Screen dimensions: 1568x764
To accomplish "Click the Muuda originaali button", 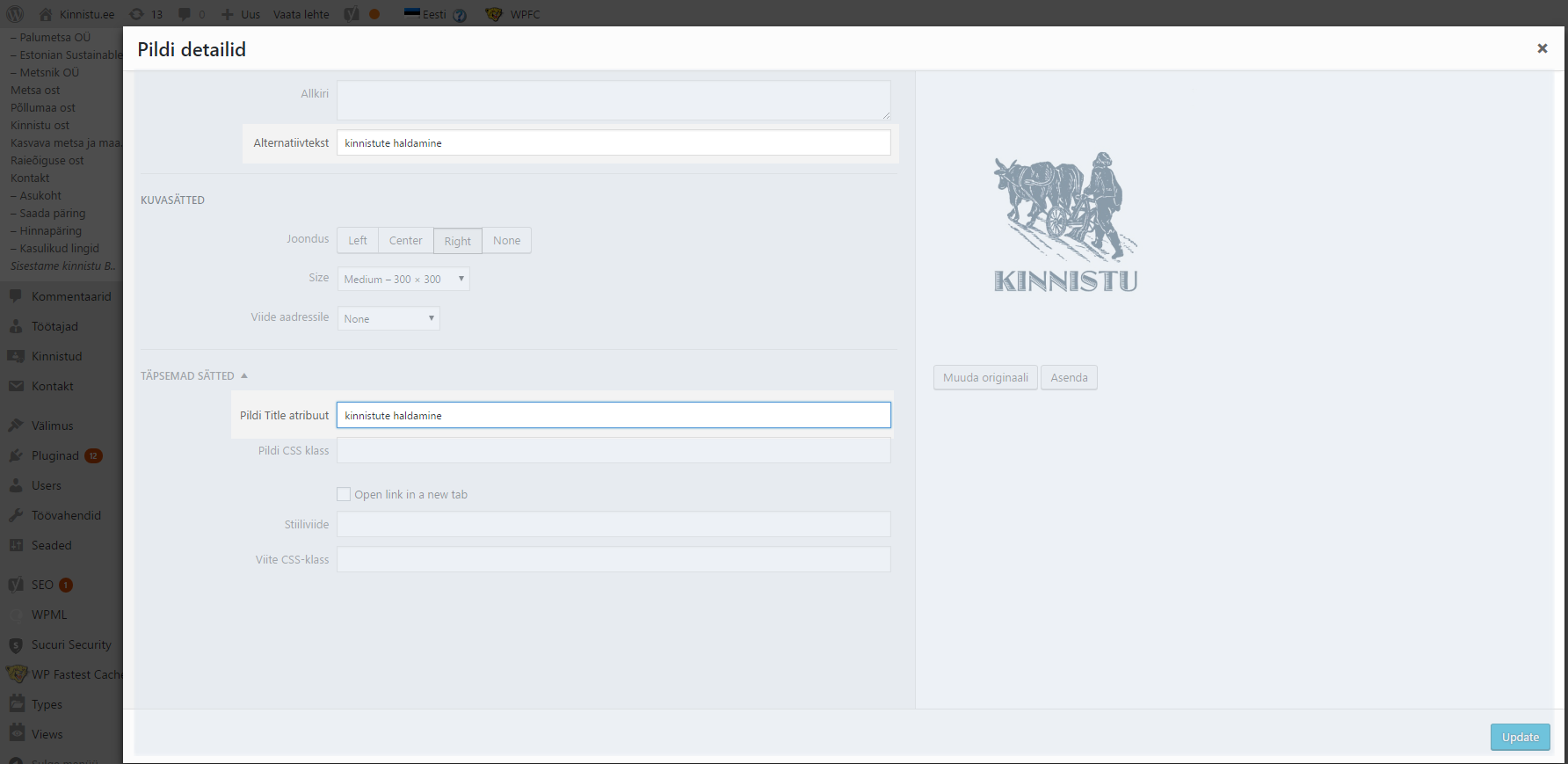I will 985,377.
